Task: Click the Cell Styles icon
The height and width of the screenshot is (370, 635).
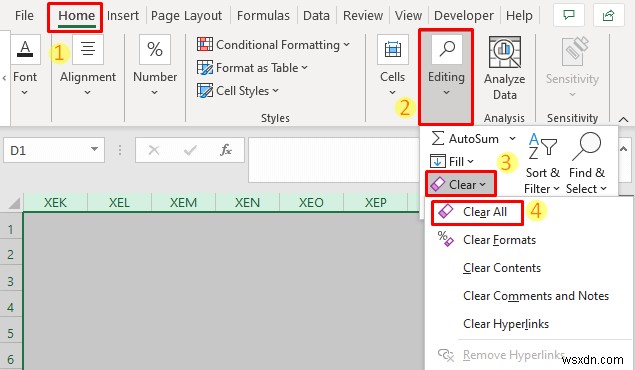Action: [205, 90]
